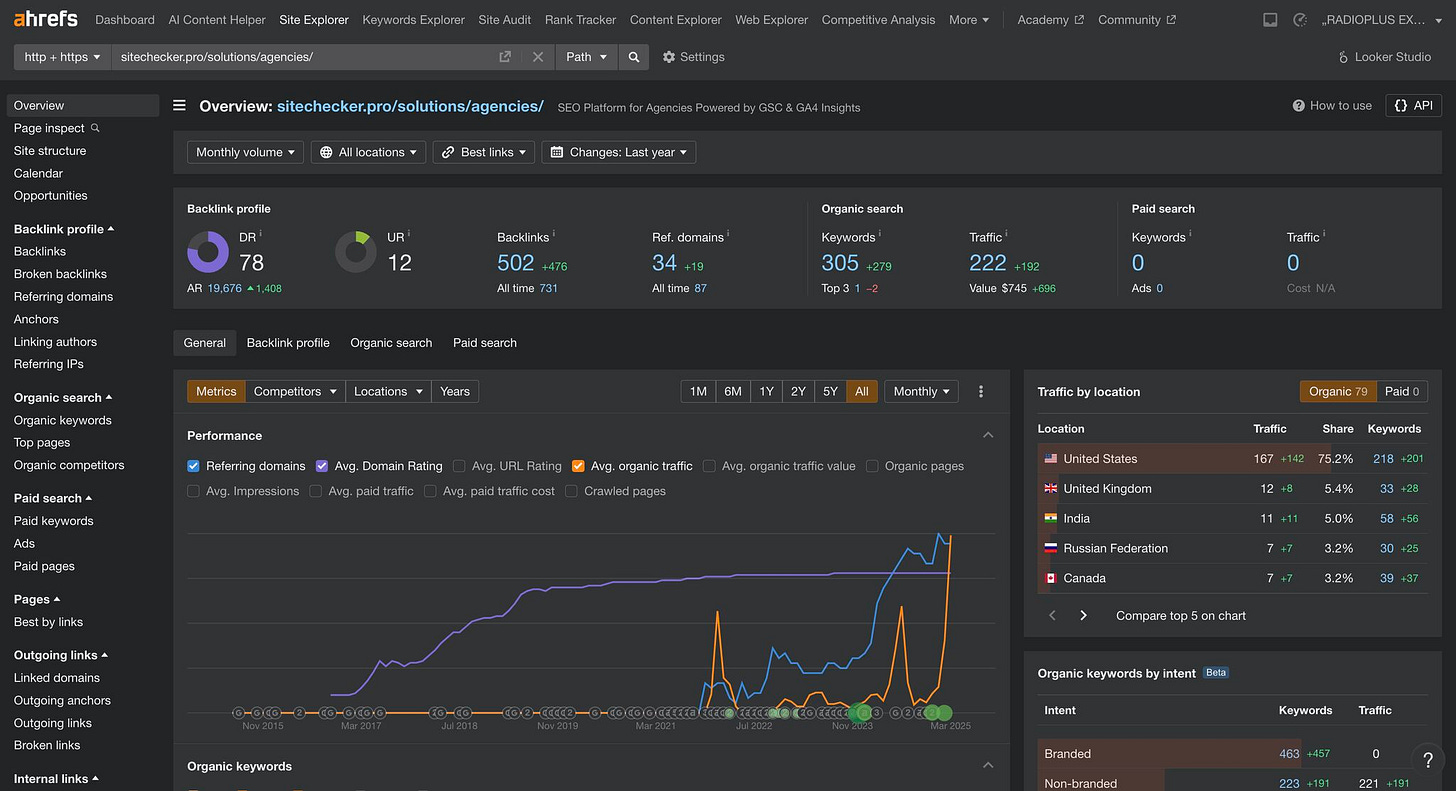Switch to Backlink profile tab
Screen dimensions: 1456x791
(x=288, y=342)
